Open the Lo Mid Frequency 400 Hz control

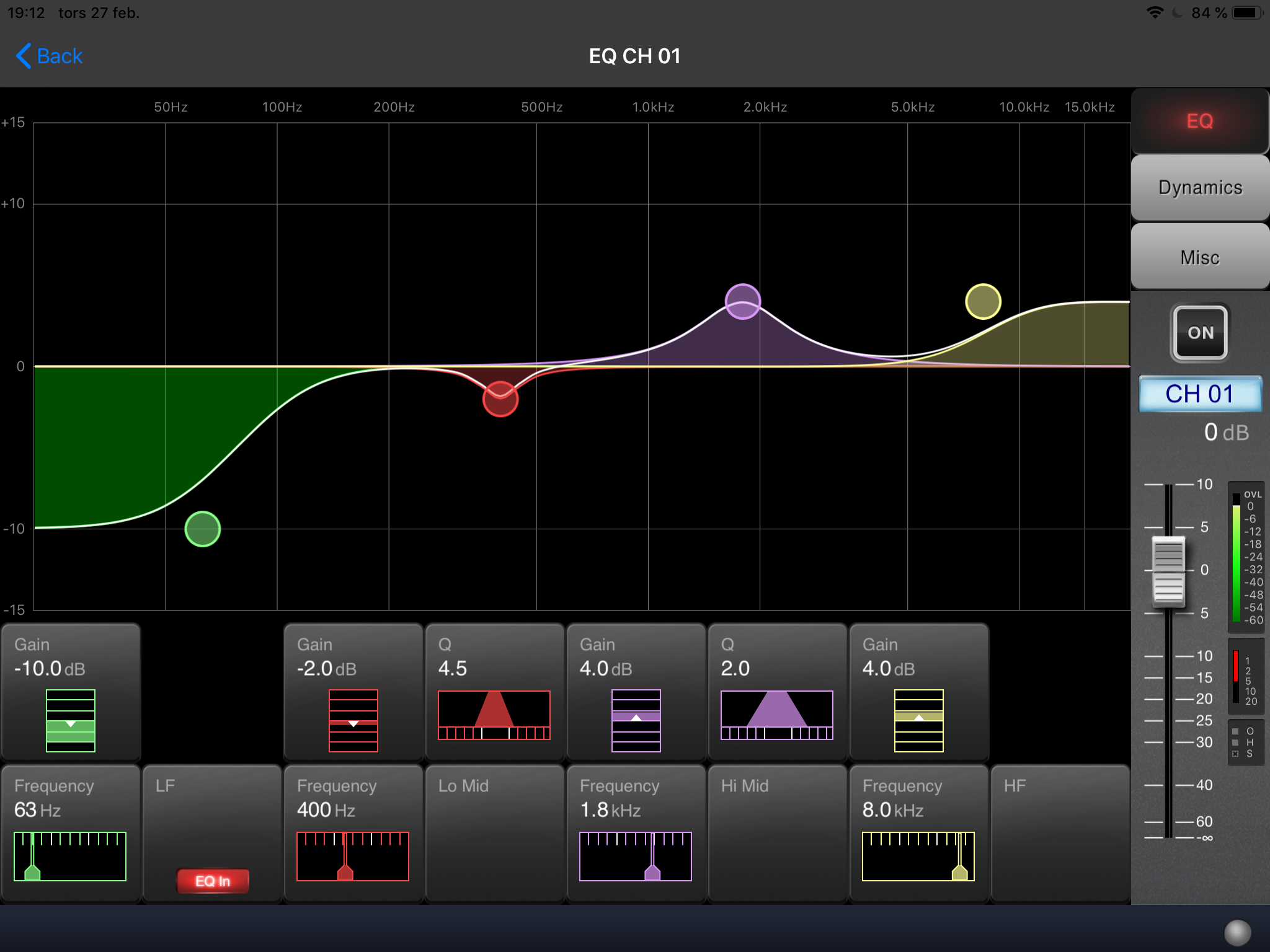pos(353,832)
